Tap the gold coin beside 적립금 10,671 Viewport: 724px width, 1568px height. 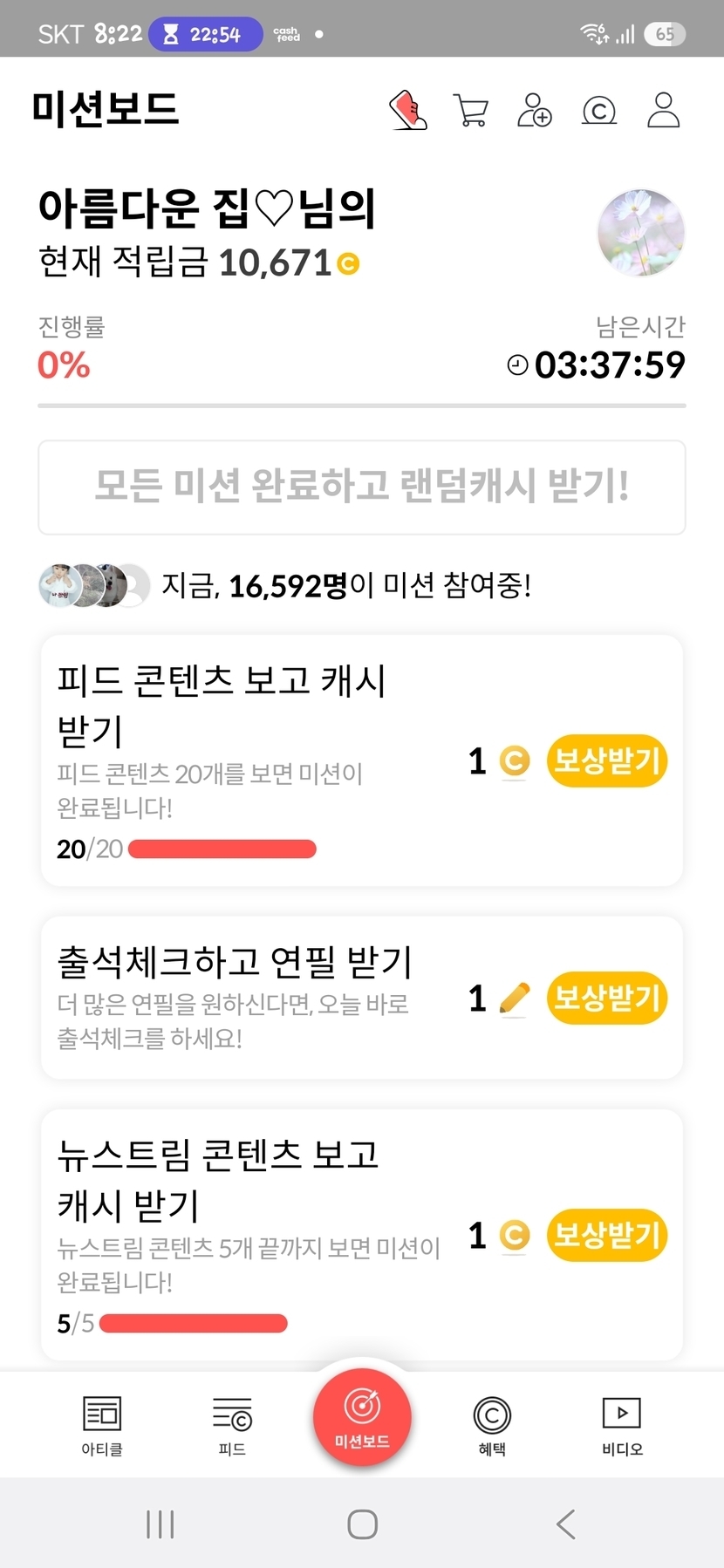[x=348, y=263]
